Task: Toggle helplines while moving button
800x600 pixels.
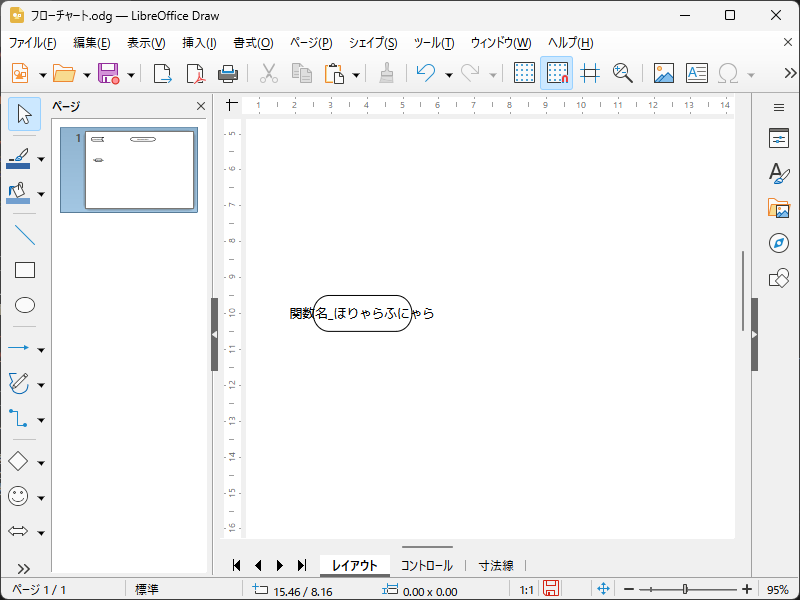Action: [590, 74]
